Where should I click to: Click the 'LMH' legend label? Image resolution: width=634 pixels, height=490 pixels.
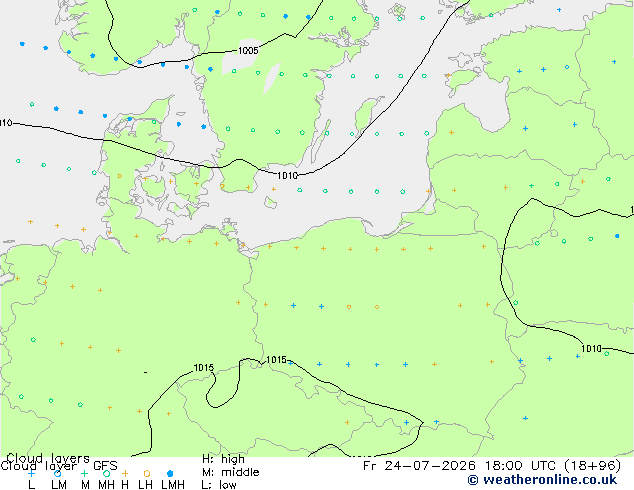[x=173, y=485]
